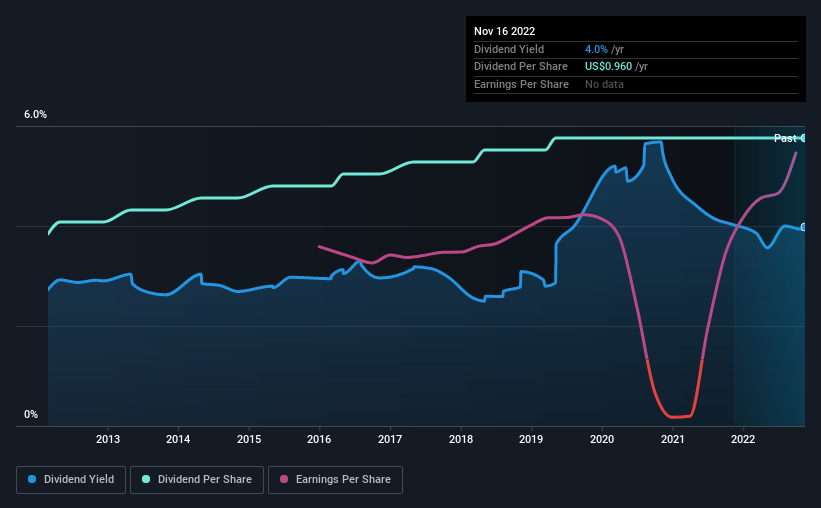Click the Nov 16 2022 tooltip date
821x508 pixels.
click(504, 31)
